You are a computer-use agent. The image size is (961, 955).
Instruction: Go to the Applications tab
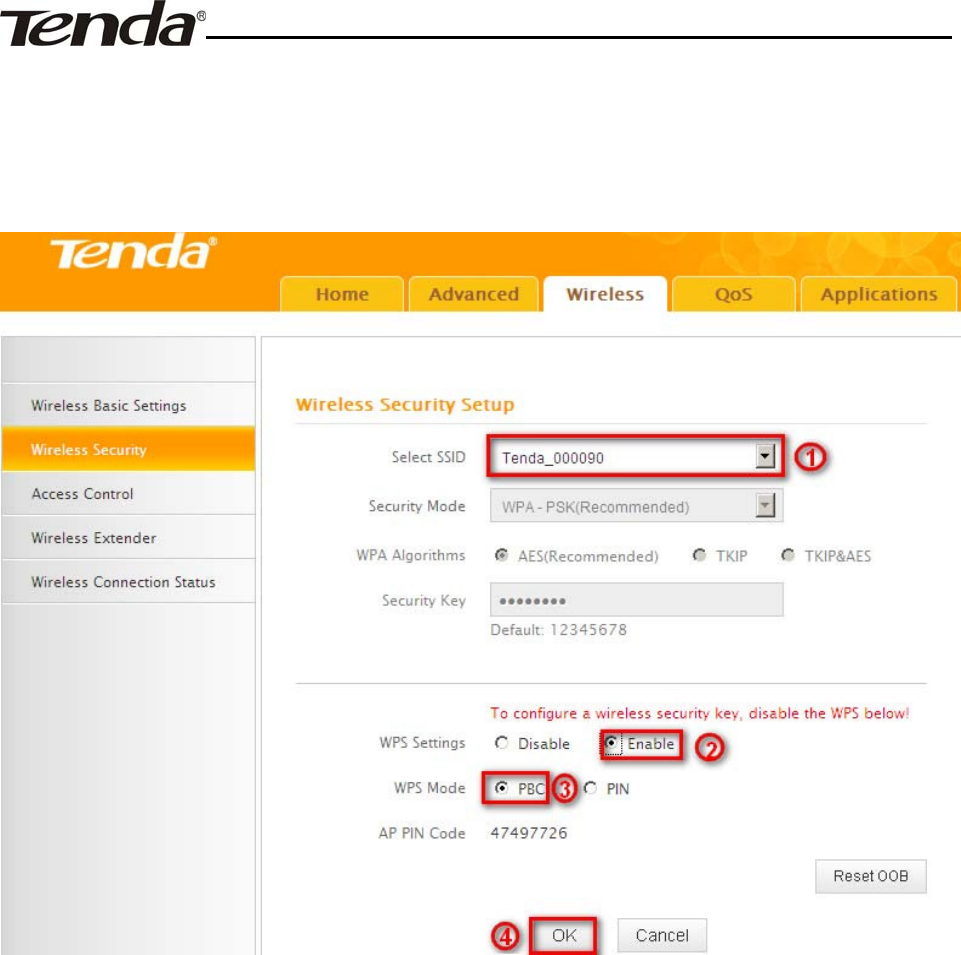tap(879, 294)
